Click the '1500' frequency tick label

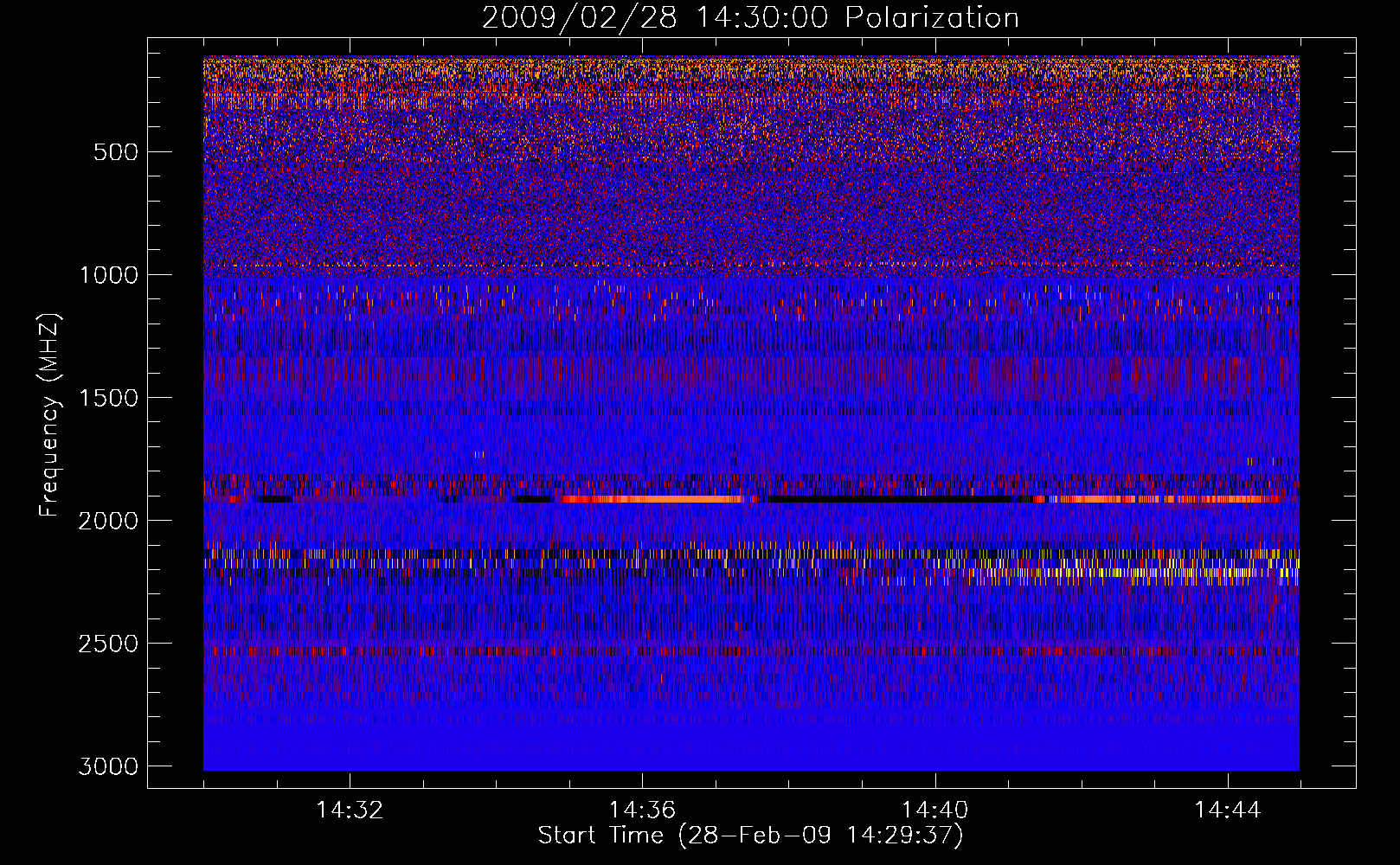(108, 398)
